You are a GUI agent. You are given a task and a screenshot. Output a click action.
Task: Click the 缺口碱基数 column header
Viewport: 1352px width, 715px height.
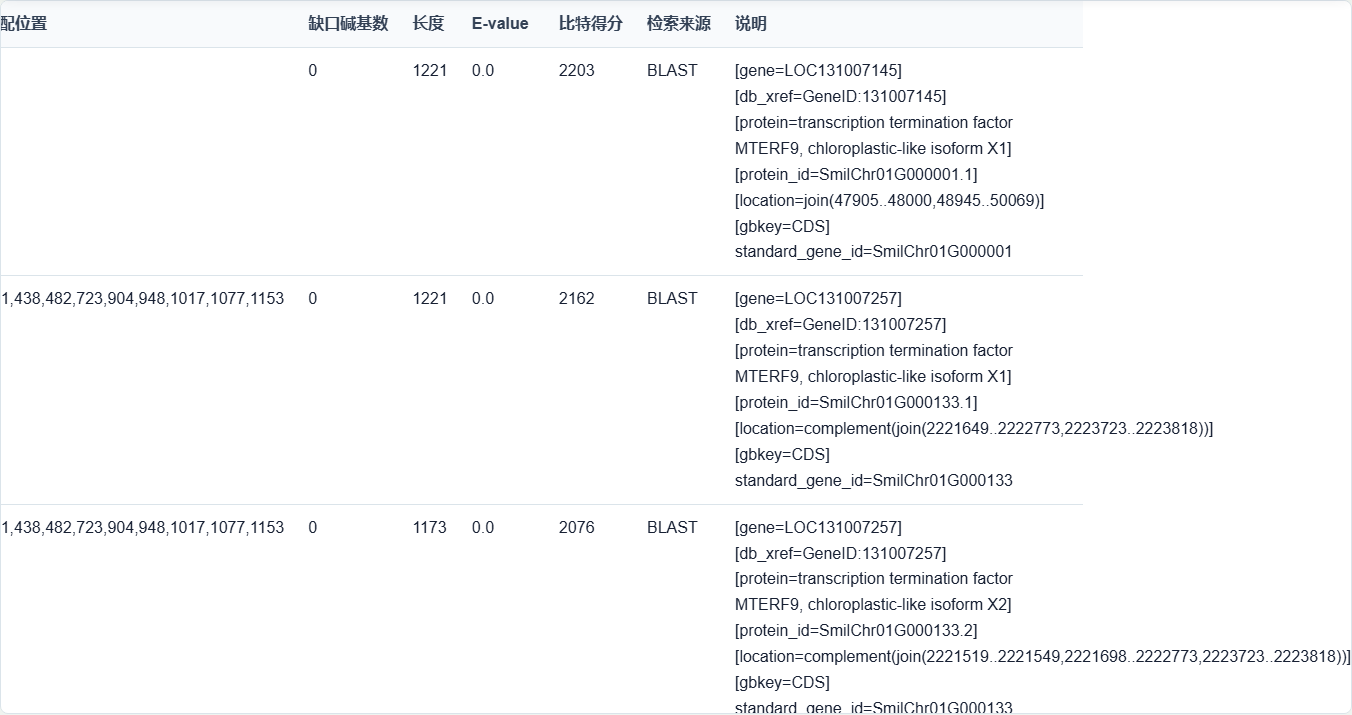(348, 24)
